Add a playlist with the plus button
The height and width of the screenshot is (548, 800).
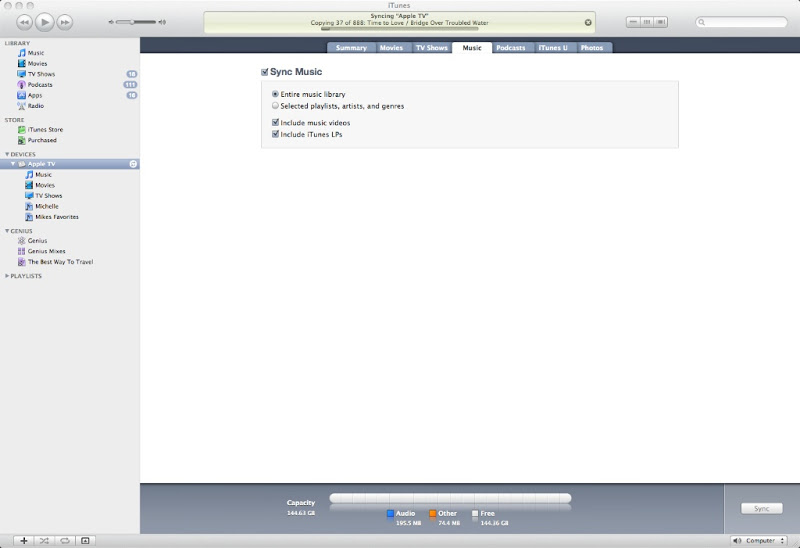point(24,540)
